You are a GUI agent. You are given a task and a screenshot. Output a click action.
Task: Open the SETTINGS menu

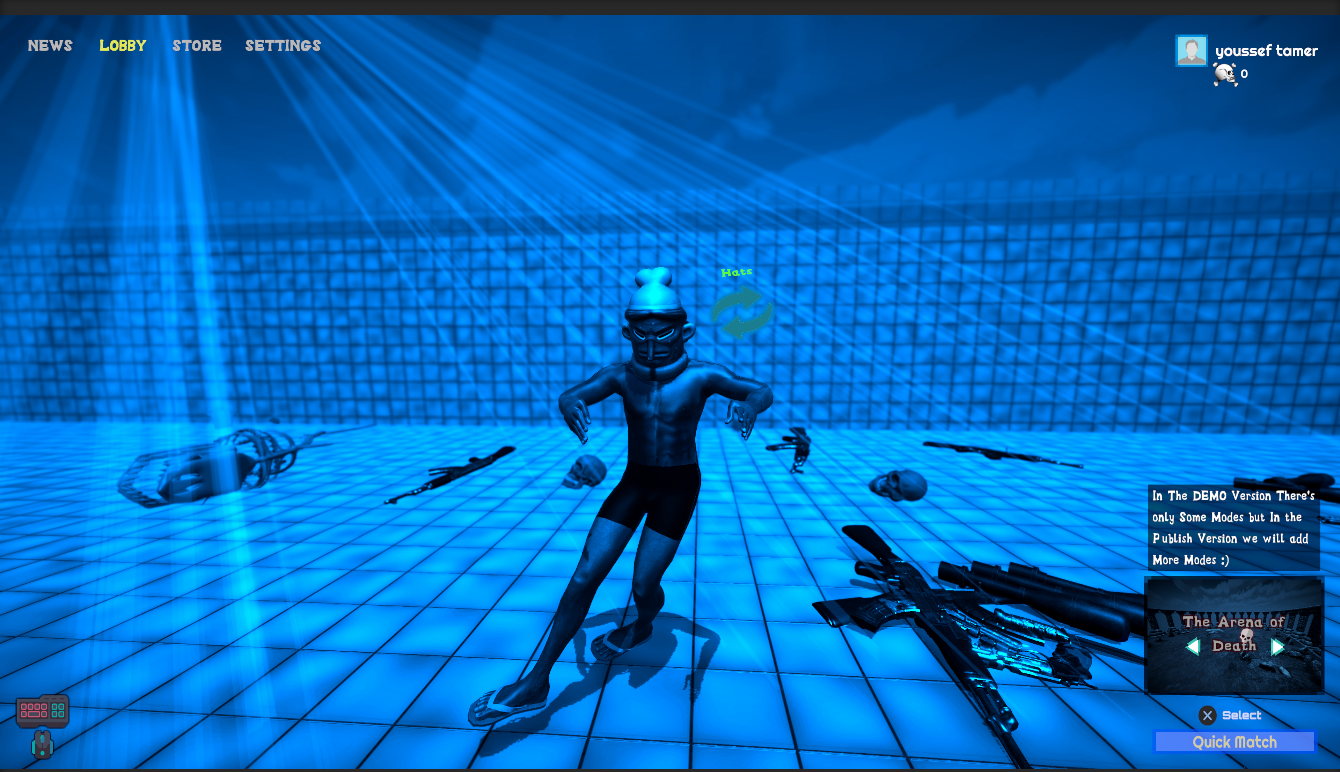point(283,46)
